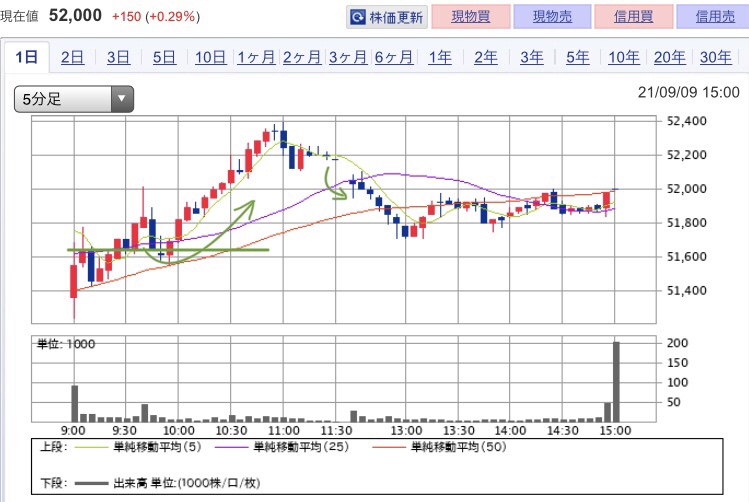The image size is (749, 502).
Task: Click the arrow on the 5分足 dropdown
Action: pyautogui.click(x=122, y=99)
